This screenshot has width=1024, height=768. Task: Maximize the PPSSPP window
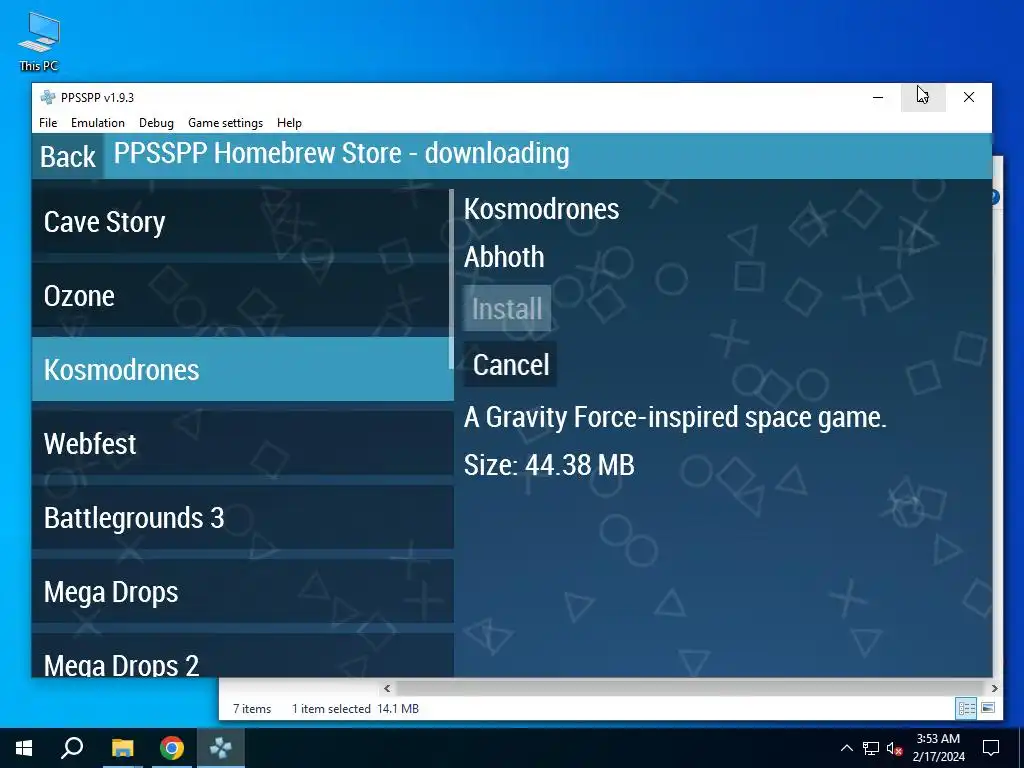(923, 97)
